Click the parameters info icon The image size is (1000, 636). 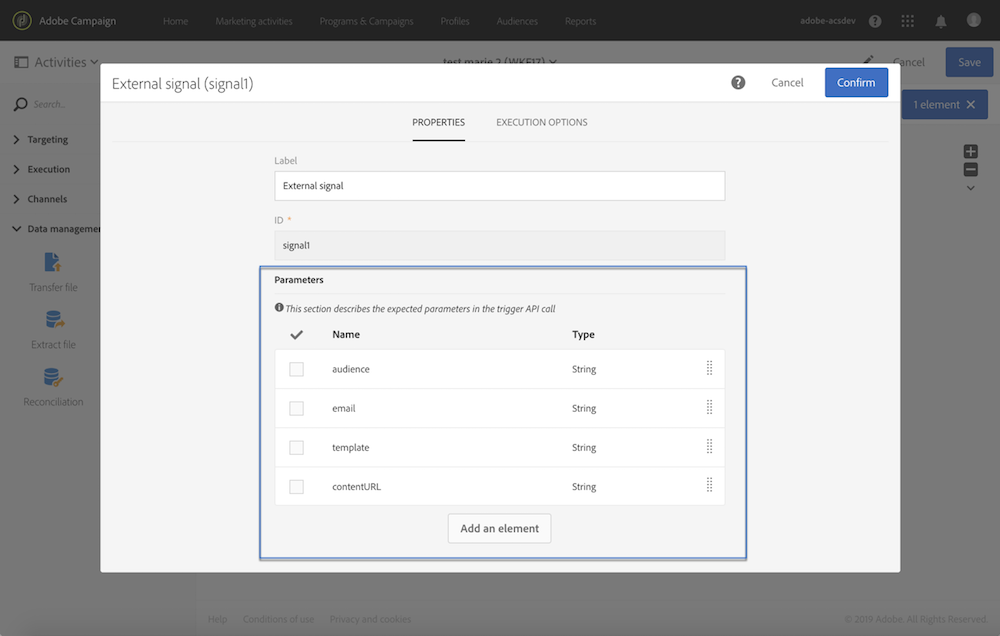279,307
